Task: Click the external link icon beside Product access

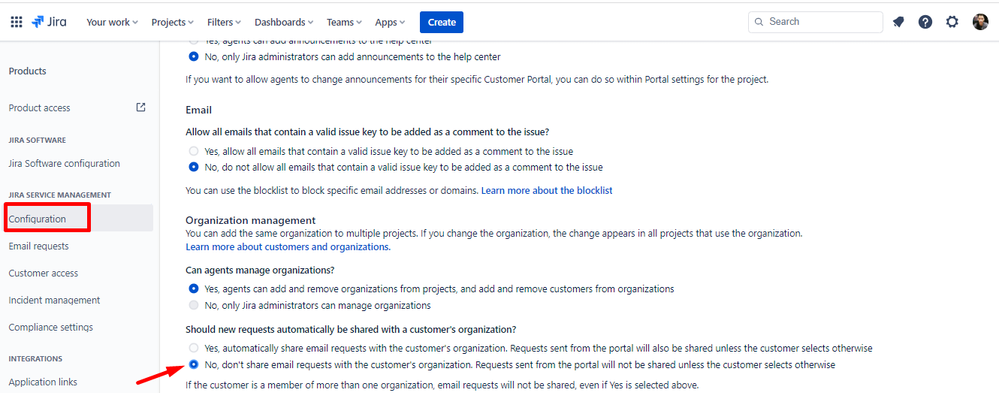Action: pyautogui.click(x=141, y=108)
